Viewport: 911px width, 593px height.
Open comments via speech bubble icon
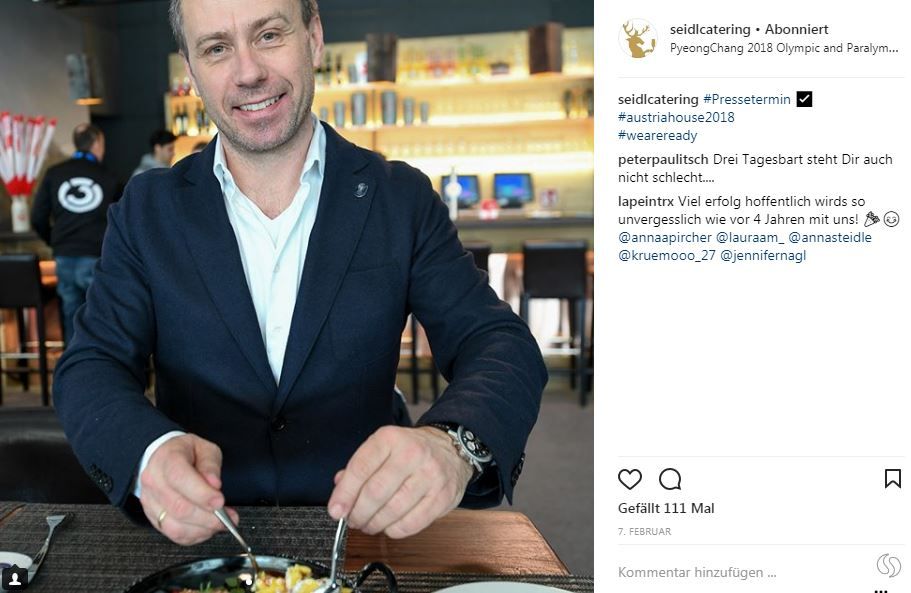click(x=670, y=479)
